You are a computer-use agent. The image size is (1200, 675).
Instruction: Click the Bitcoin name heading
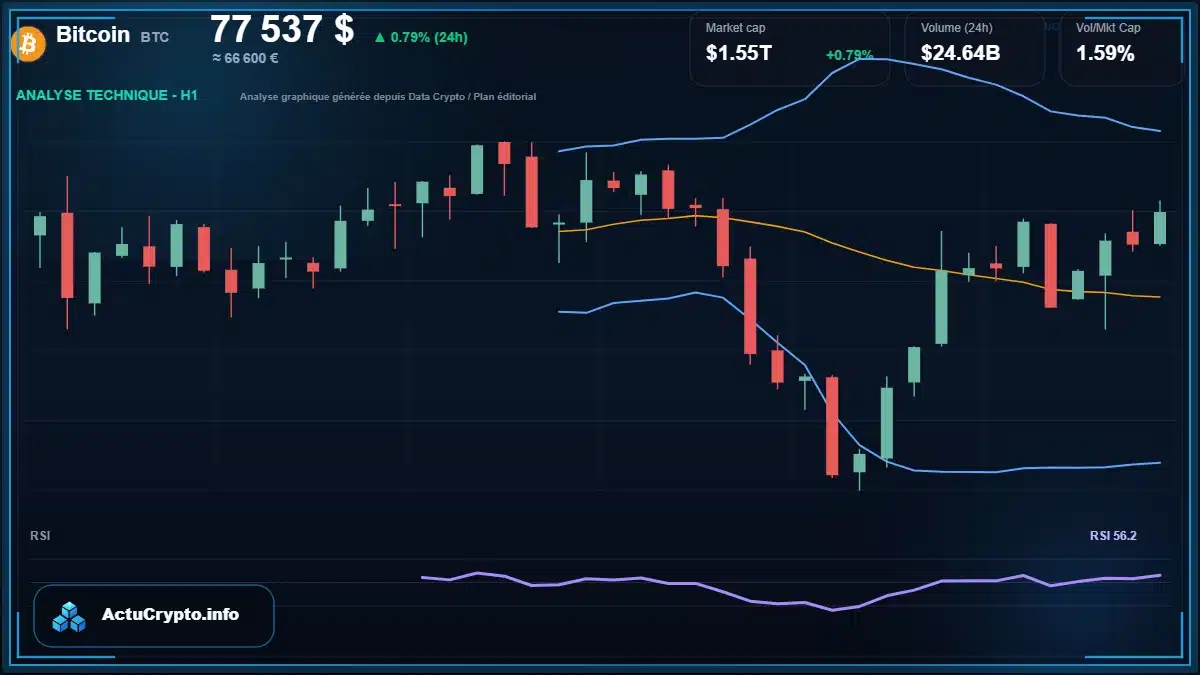pyautogui.click(x=93, y=35)
